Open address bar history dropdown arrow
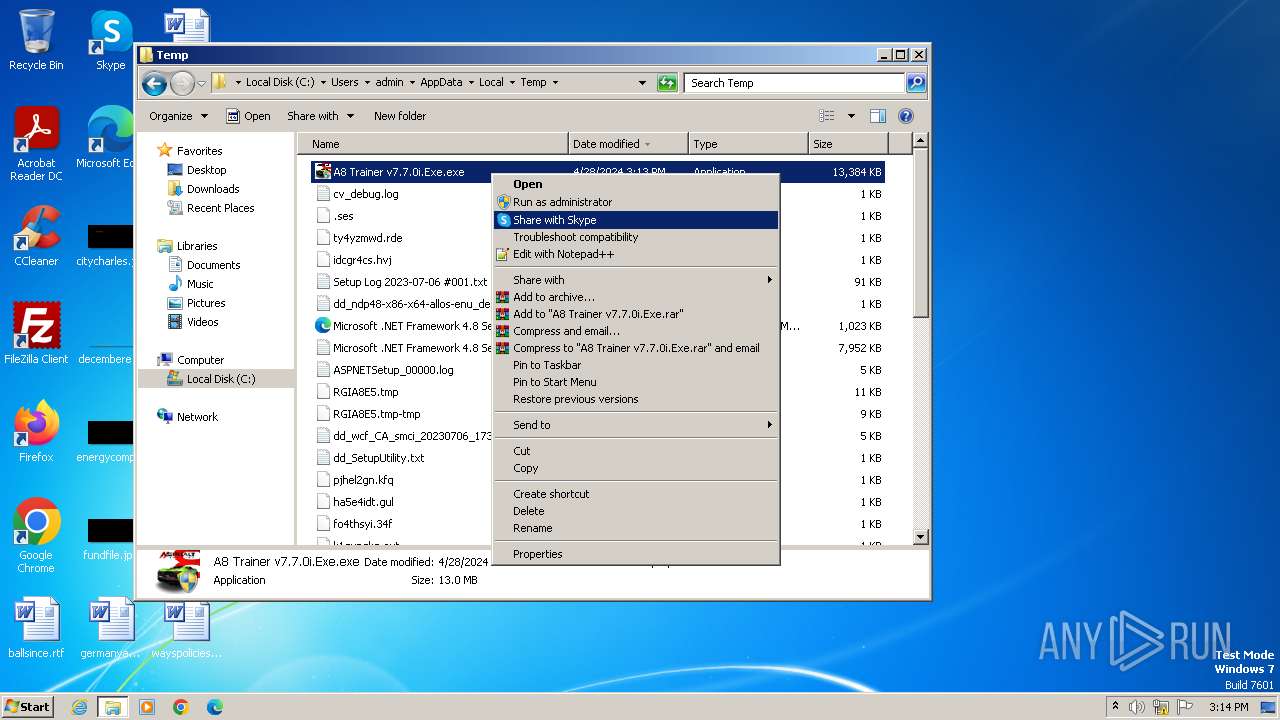Image resolution: width=1280 pixels, height=720 pixels. (x=642, y=83)
